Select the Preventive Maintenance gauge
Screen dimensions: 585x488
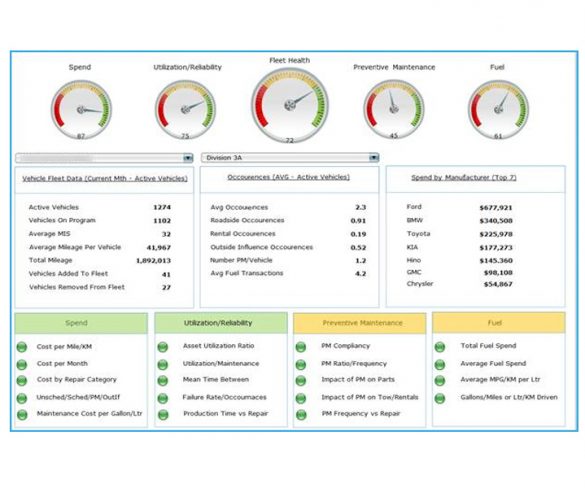point(394,109)
